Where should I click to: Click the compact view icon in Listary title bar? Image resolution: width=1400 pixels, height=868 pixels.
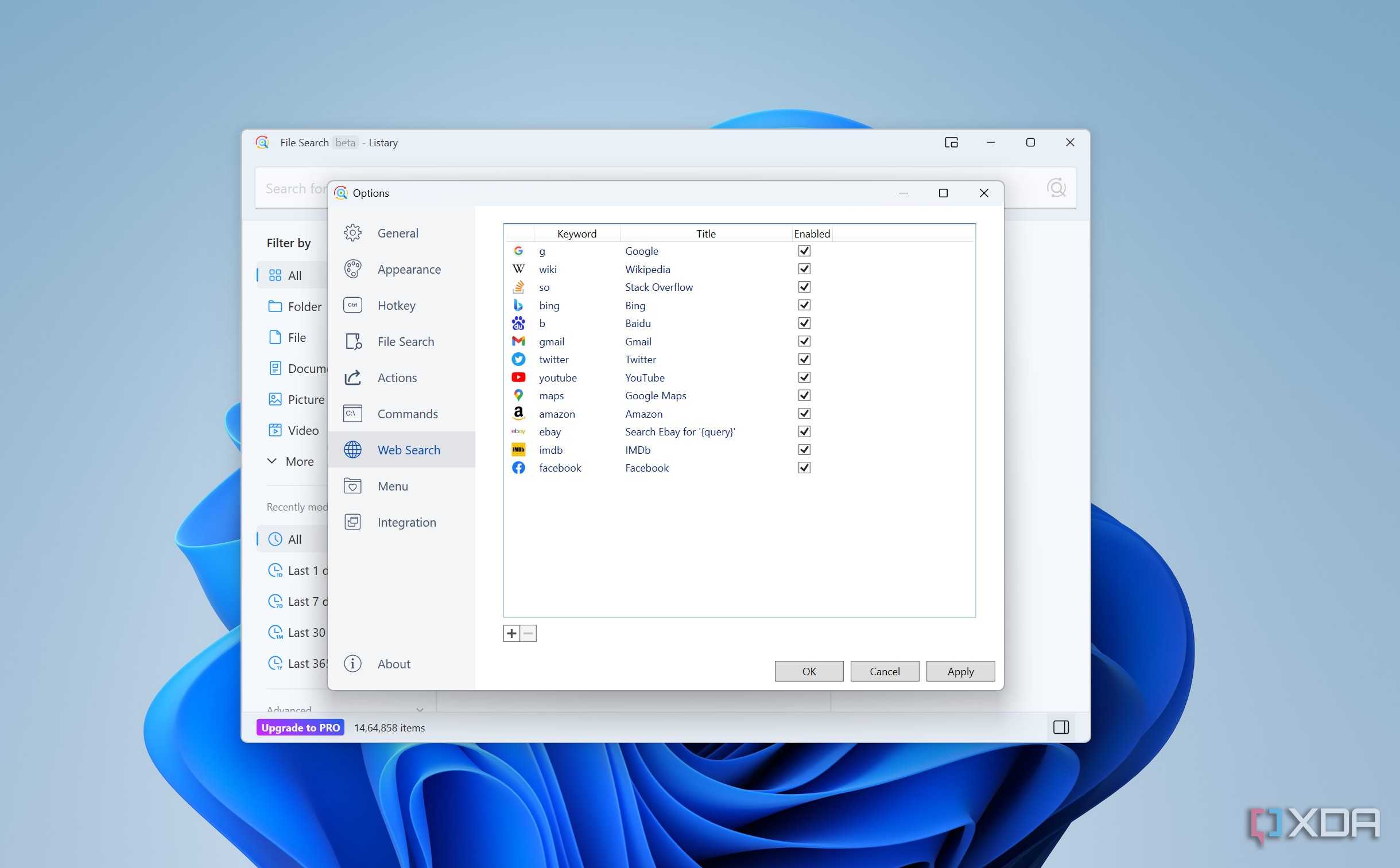(951, 142)
